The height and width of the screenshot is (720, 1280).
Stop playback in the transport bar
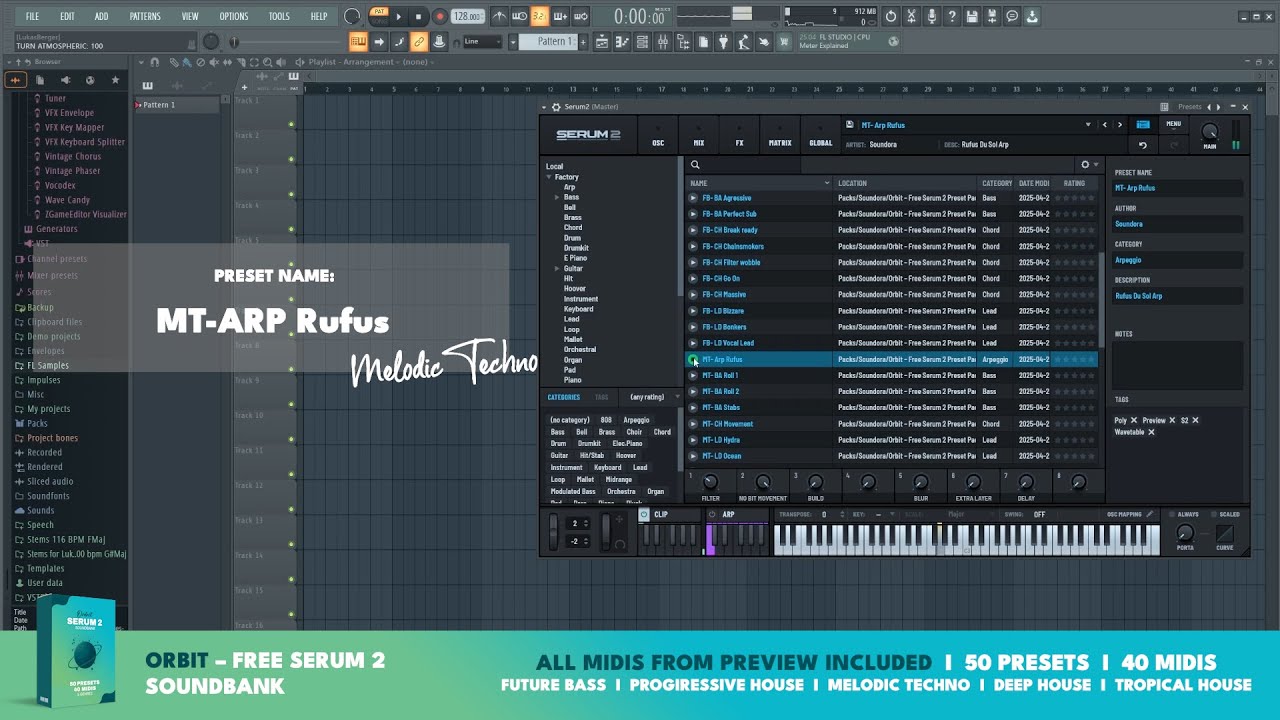click(x=418, y=16)
